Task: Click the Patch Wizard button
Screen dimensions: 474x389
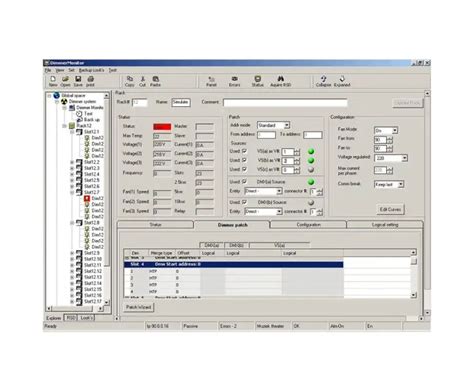Action: [x=138, y=307]
